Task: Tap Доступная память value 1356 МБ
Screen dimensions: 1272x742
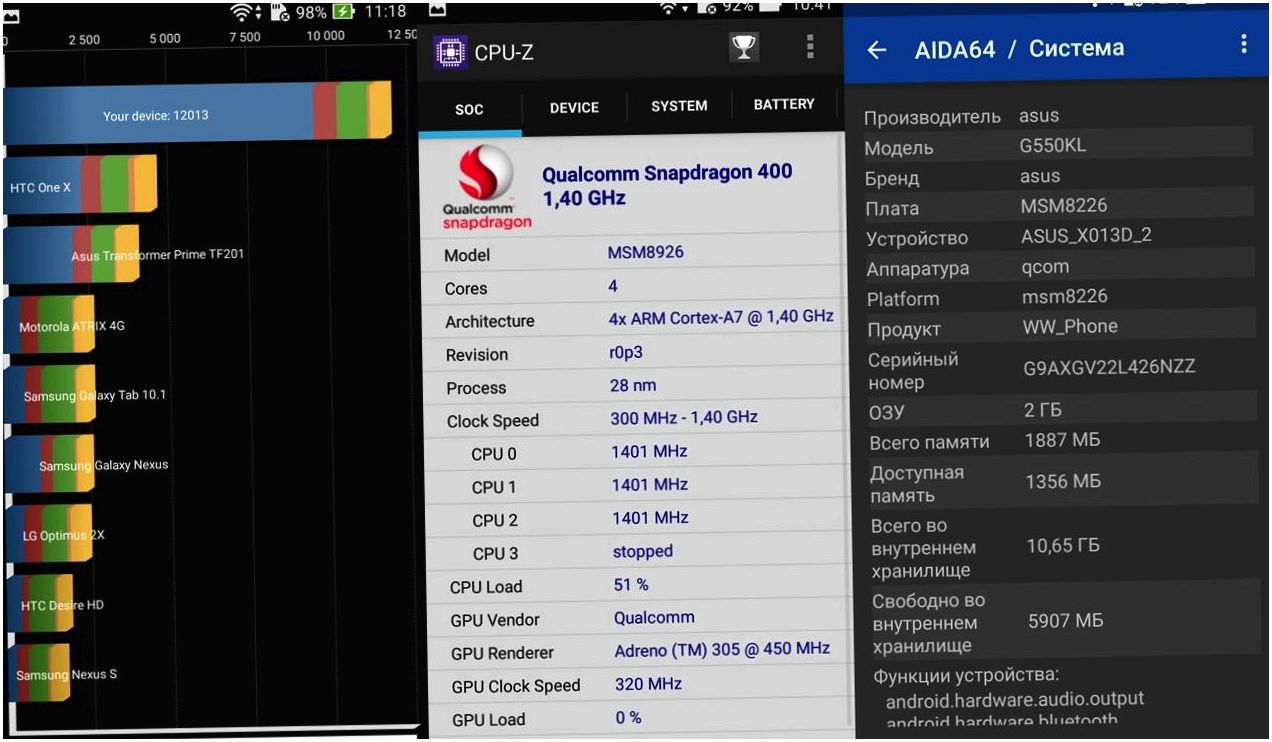Action: [1063, 481]
